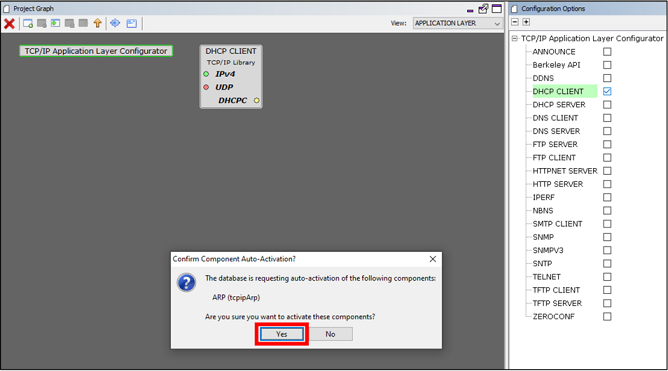Select the HTTPNET SERVER label in the tree
The height and width of the screenshot is (371, 668).
point(565,171)
